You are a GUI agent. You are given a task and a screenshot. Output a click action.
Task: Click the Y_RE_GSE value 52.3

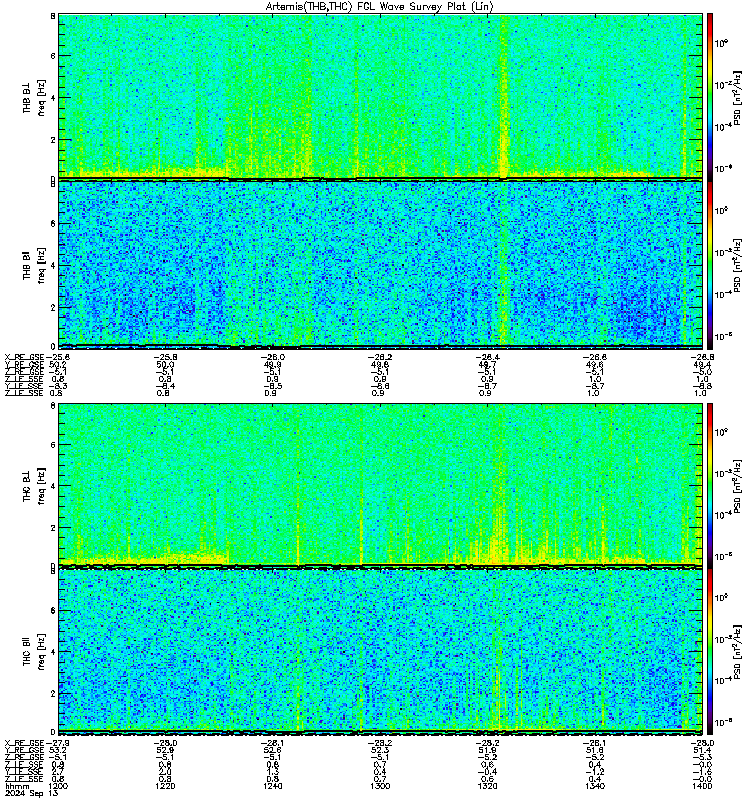click(379, 750)
